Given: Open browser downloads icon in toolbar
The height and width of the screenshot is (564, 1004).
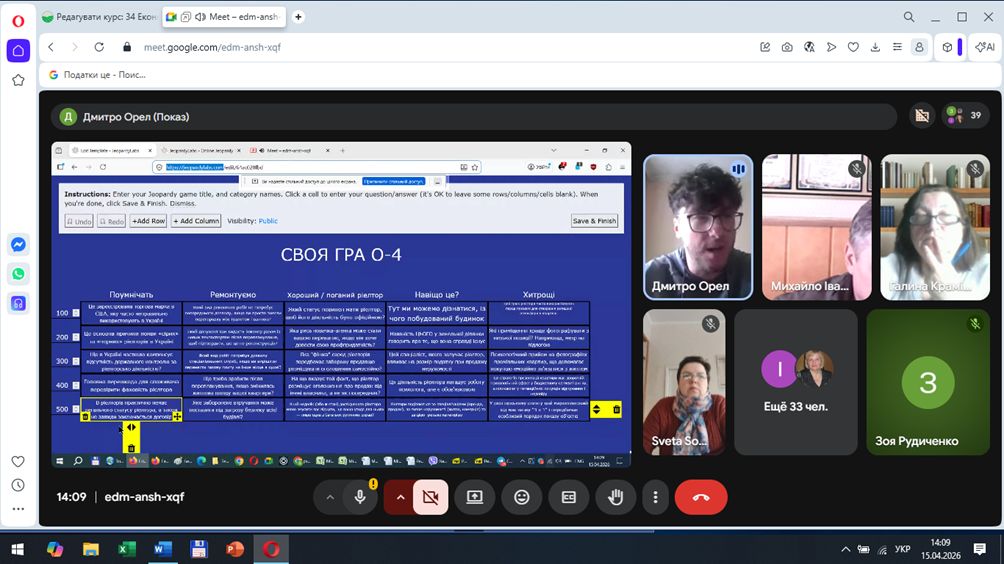Looking at the screenshot, I should tap(875, 47).
